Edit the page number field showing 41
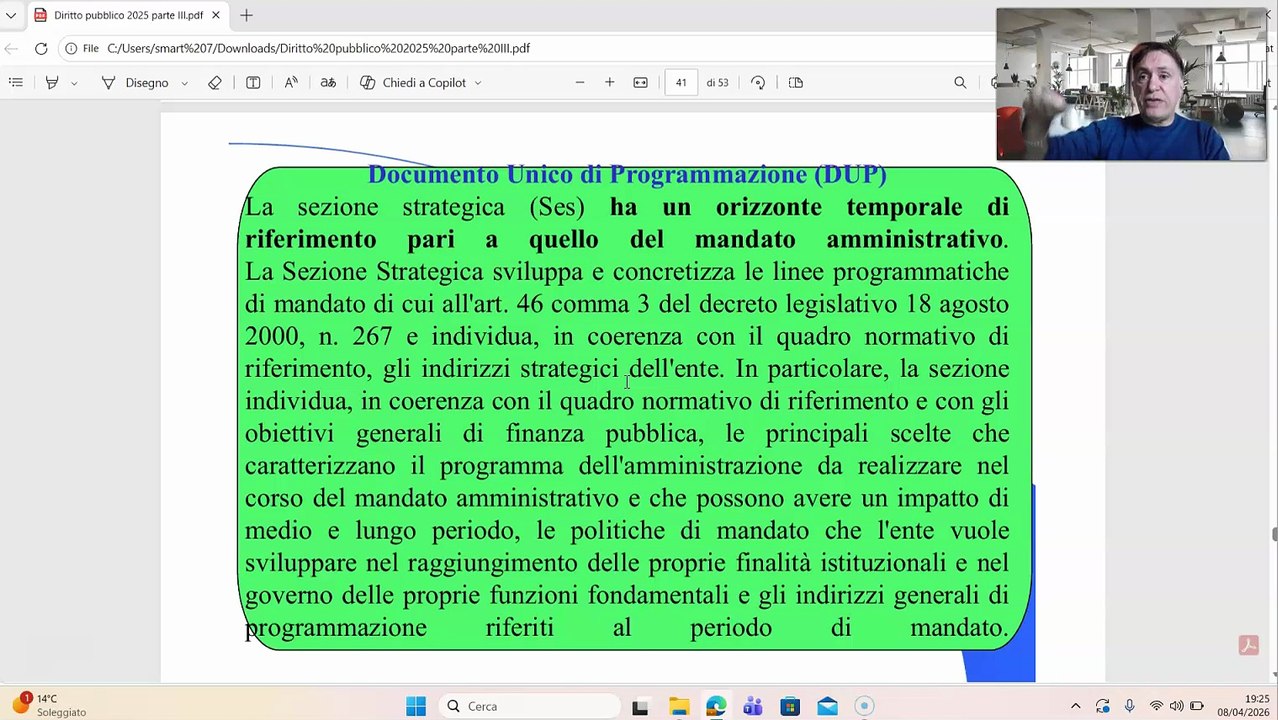The height and width of the screenshot is (720, 1278). pyautogui.click(x=681, y=83)
